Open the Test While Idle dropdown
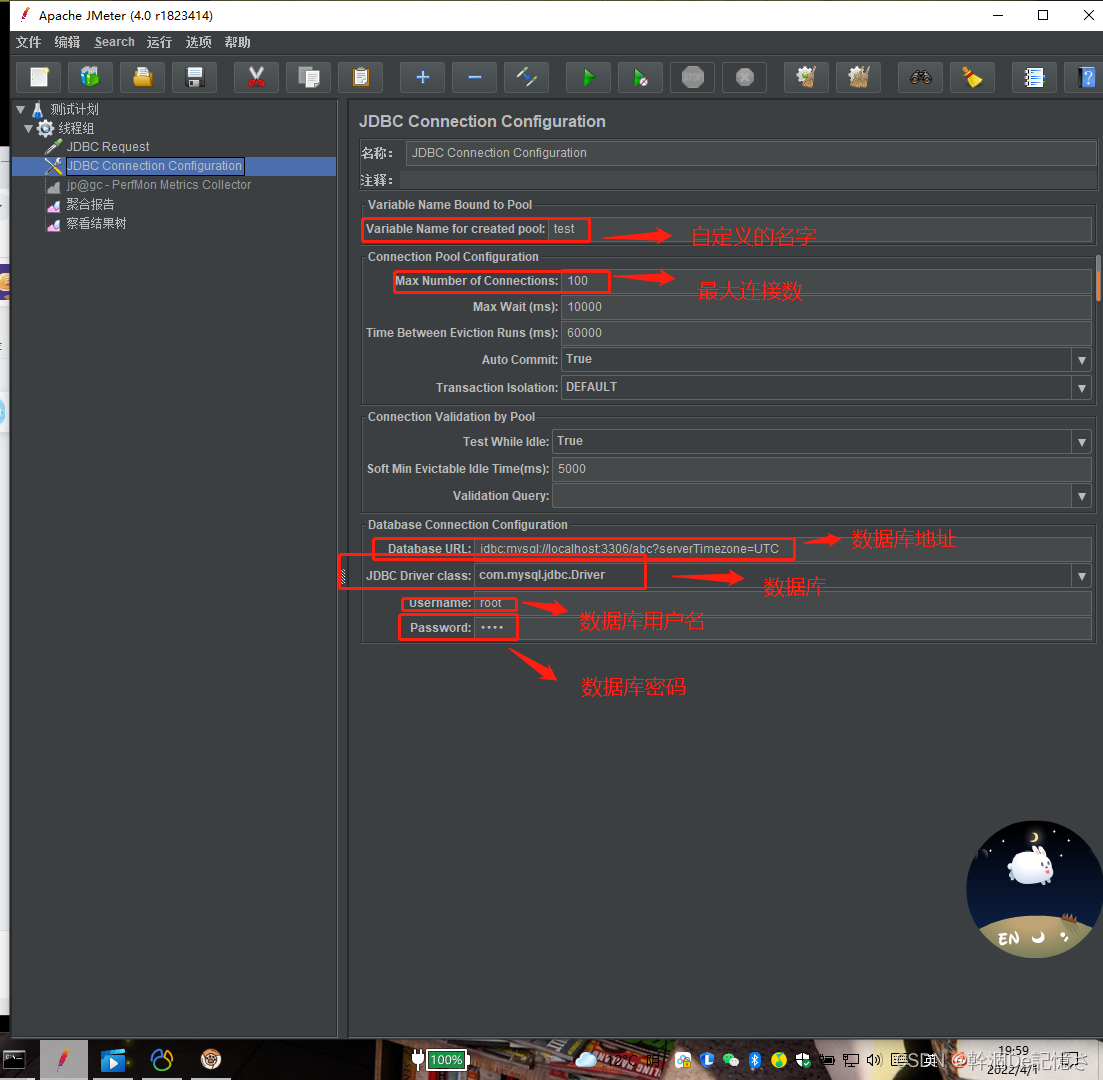The width and height of the screenshot is (1103, 1080). 1081,442
